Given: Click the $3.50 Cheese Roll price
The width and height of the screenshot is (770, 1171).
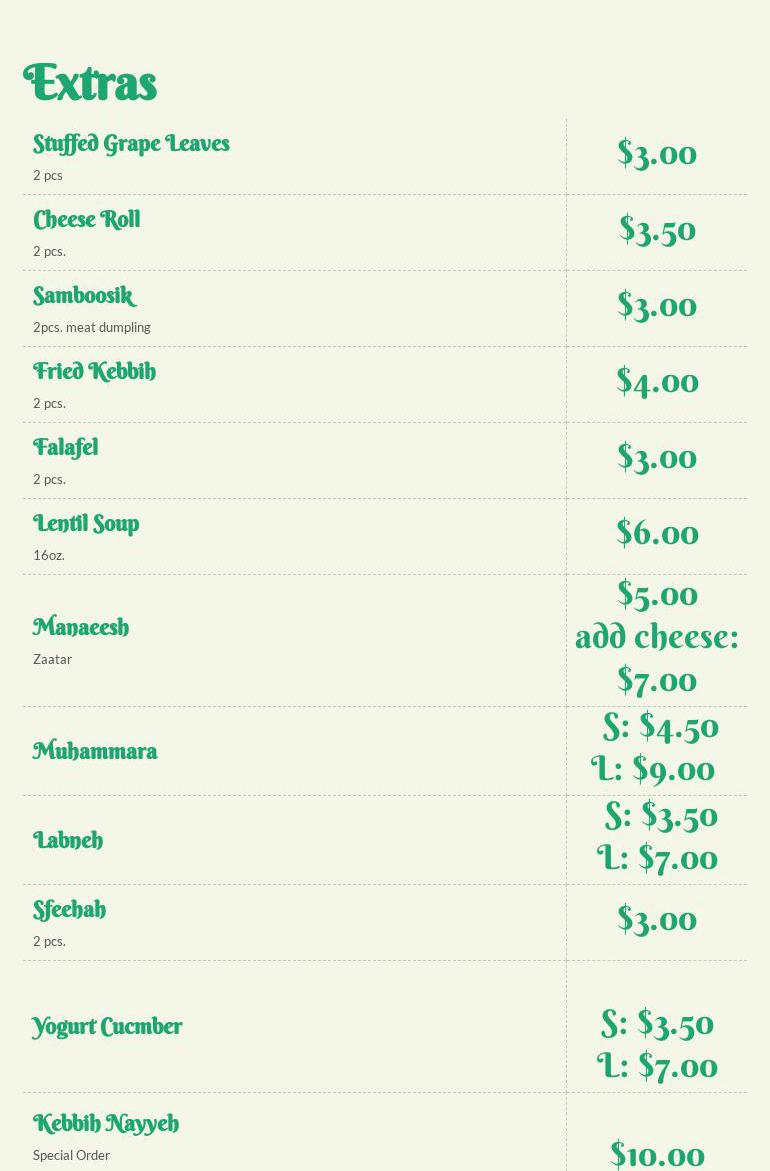Looking at the screenshot, I should coord(657,230).
